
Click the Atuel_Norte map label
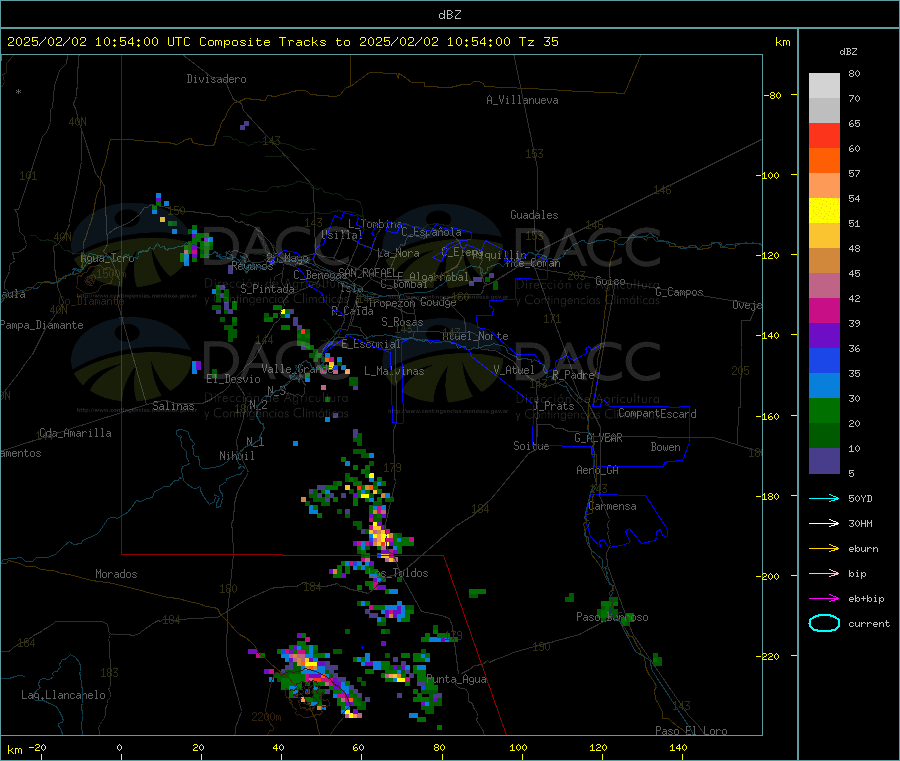(x=475, y=336)
